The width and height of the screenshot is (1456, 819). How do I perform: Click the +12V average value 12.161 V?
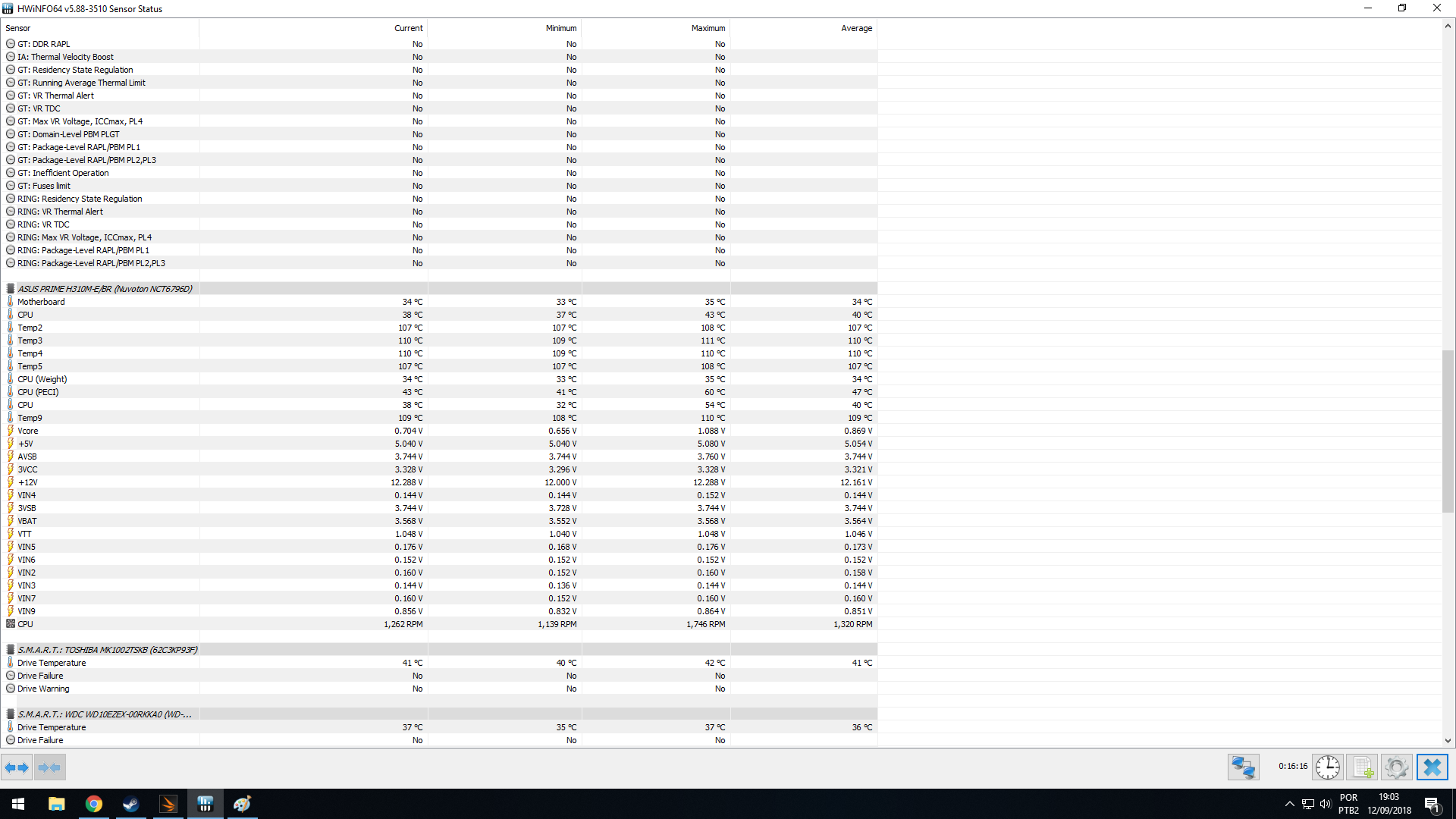(856, 482)
